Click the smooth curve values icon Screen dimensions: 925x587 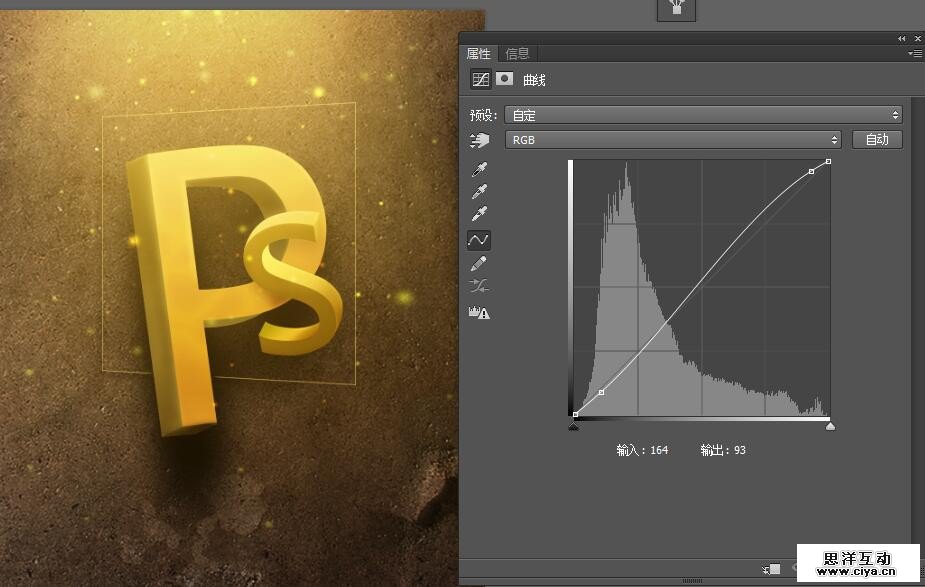coord(479,287)
